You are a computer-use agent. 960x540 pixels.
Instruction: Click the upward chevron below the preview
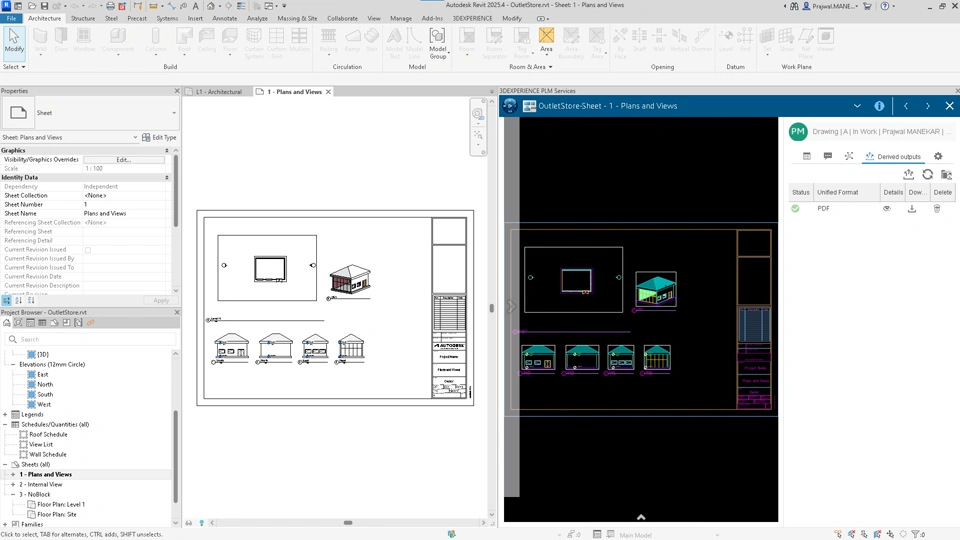(x=641, y=517)
